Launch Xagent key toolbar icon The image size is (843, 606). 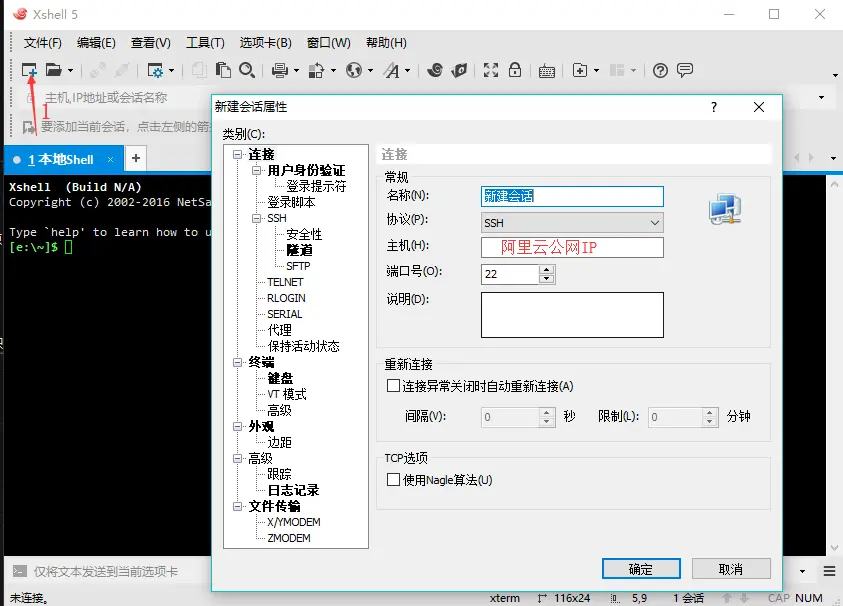click(459, 70)
